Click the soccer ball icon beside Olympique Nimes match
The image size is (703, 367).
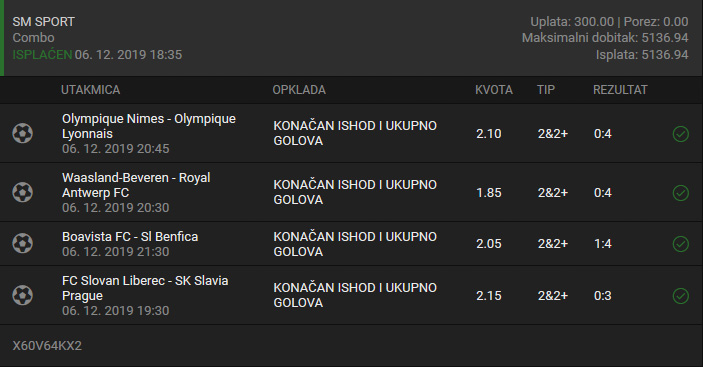22,134
